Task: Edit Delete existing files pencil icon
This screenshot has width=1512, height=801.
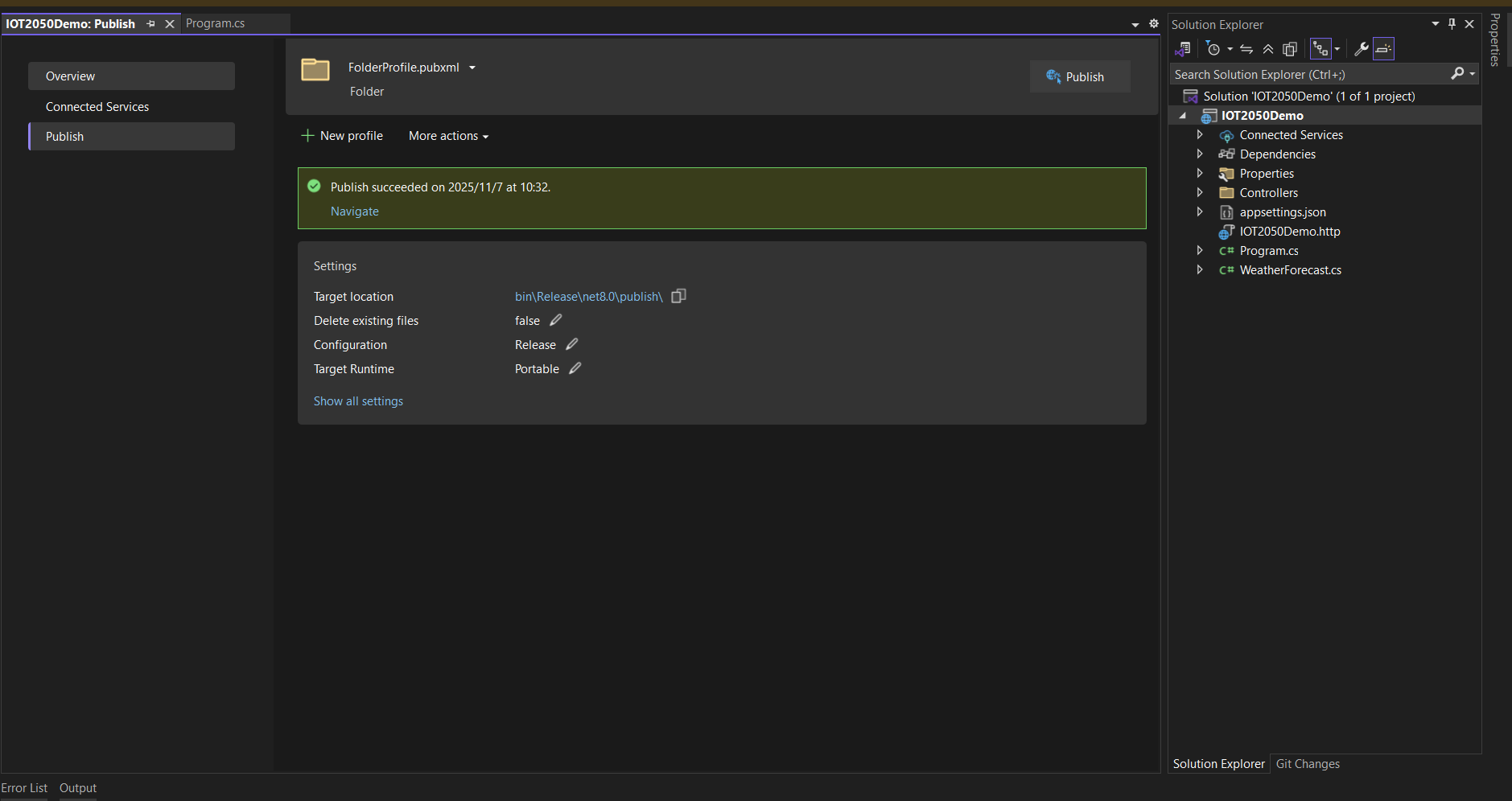Action: point(556,320)
